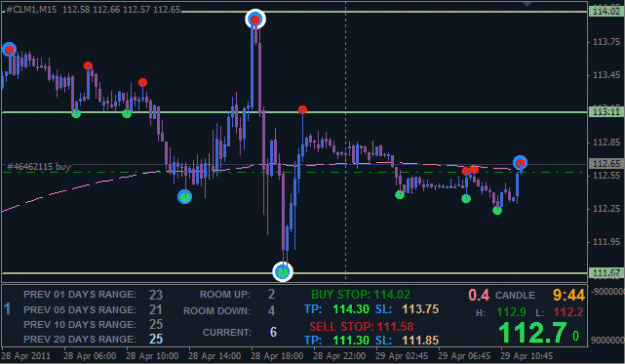The height and width of the screenshot is (364, 625).
Task: Click the green dot nearest the chart's left edge on the 113.11 line
Action: click(76, 114)
